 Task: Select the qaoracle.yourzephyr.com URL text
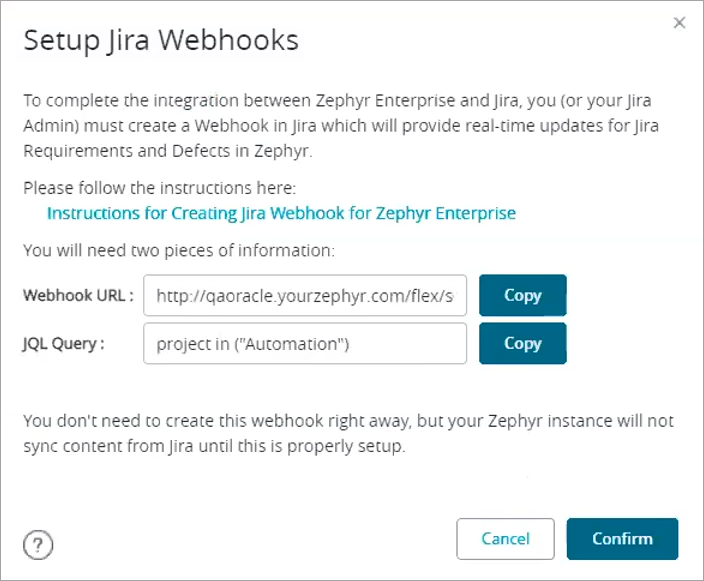point(311,295)
